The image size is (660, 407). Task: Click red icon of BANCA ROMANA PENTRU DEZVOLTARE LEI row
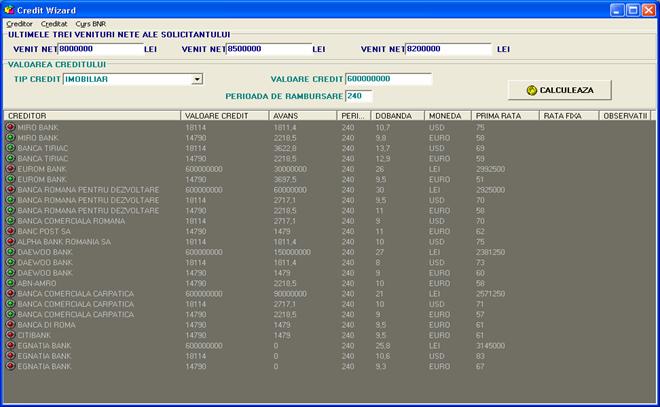[11, 189]
